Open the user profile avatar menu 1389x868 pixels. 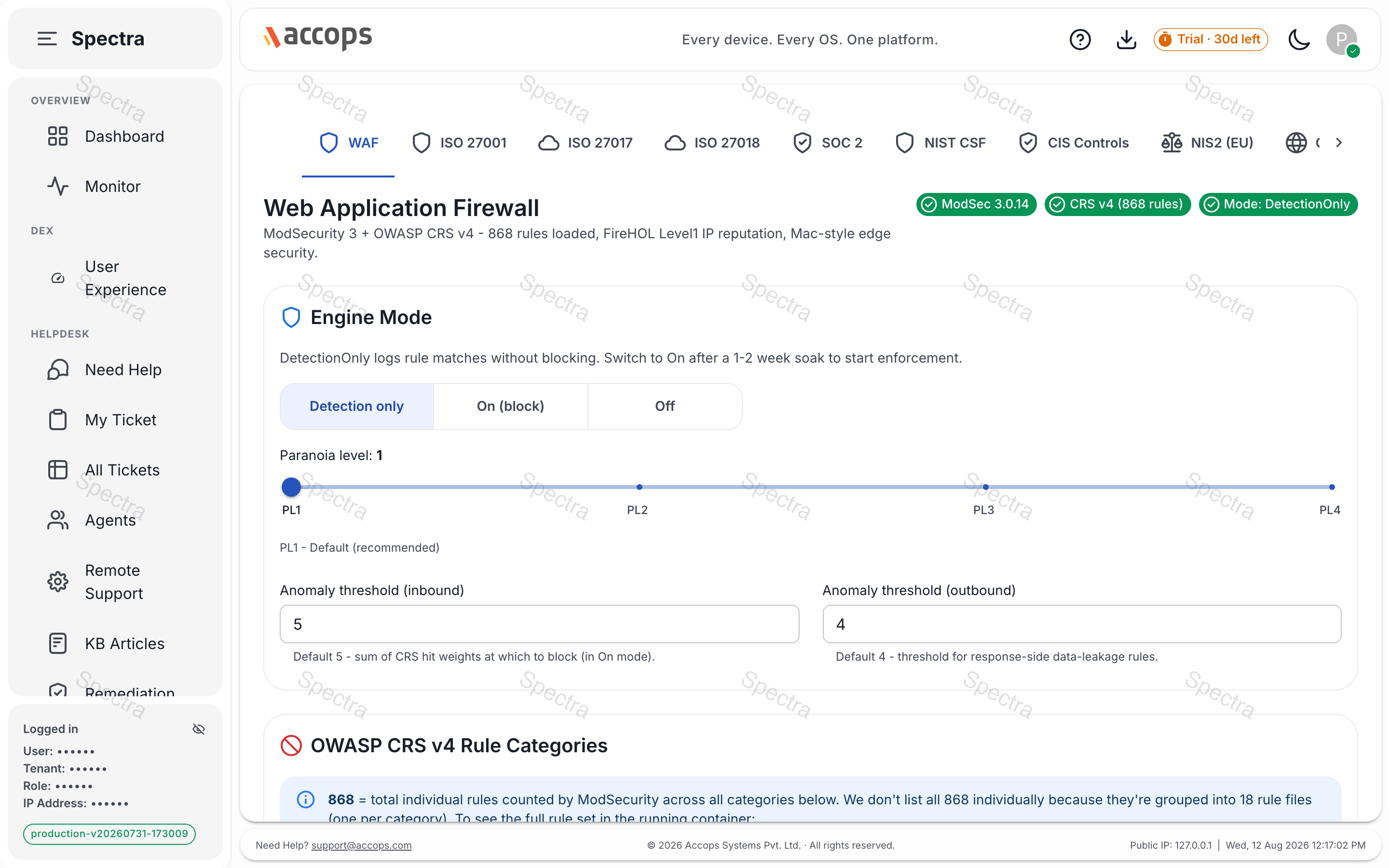[x=1342, y=40]
